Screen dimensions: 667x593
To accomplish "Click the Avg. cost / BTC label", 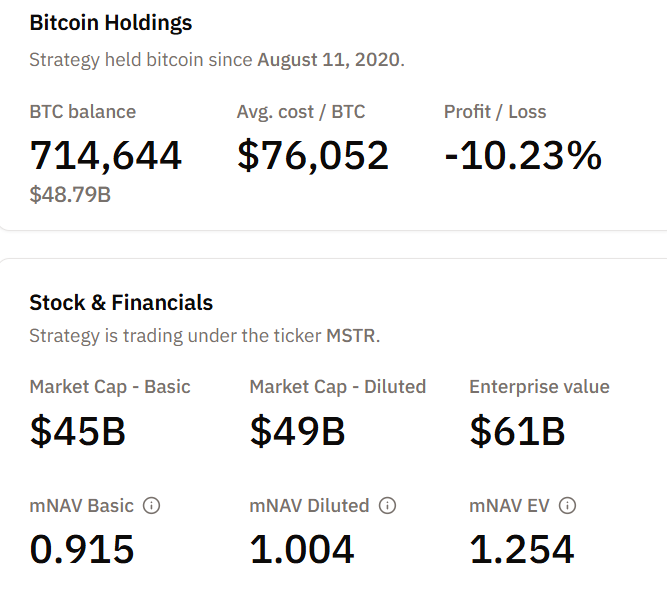I will tap(301, 112).
